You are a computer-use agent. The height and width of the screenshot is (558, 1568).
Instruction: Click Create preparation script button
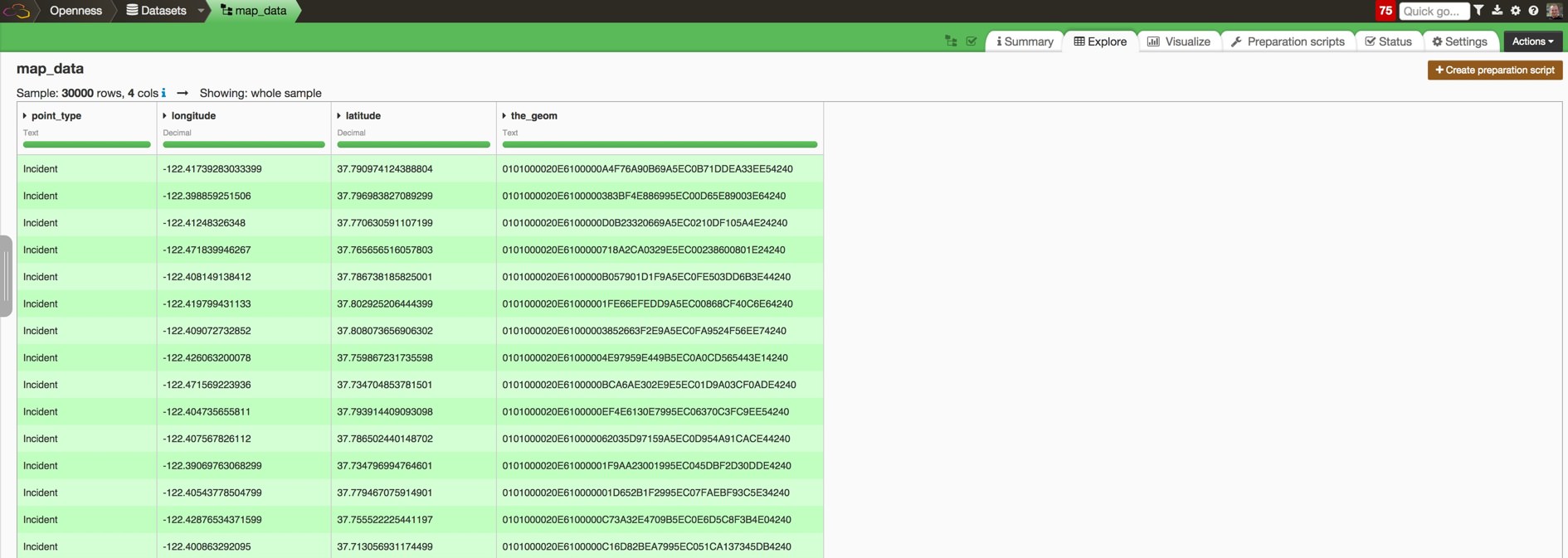click(x=1495, y=70)
